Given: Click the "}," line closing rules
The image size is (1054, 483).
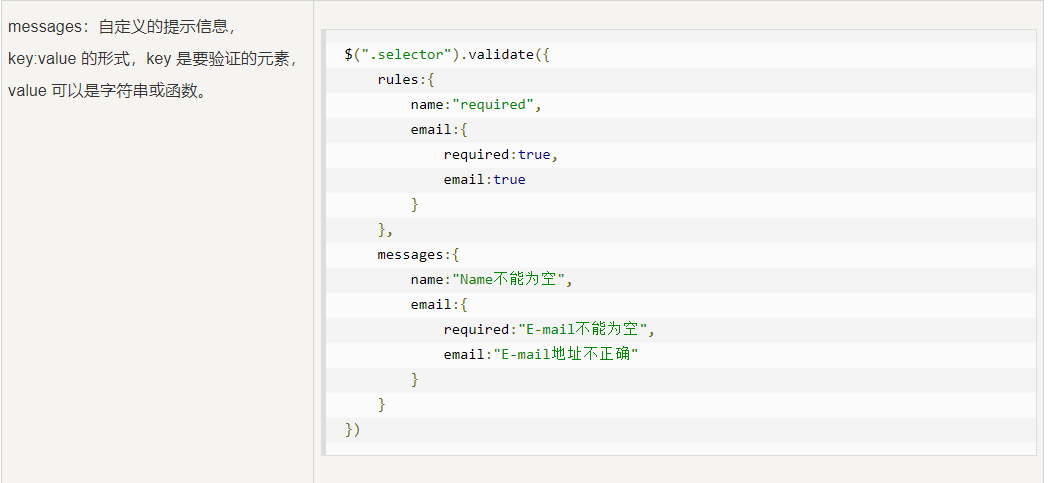Looking at the screenshot, I should 385,230.
